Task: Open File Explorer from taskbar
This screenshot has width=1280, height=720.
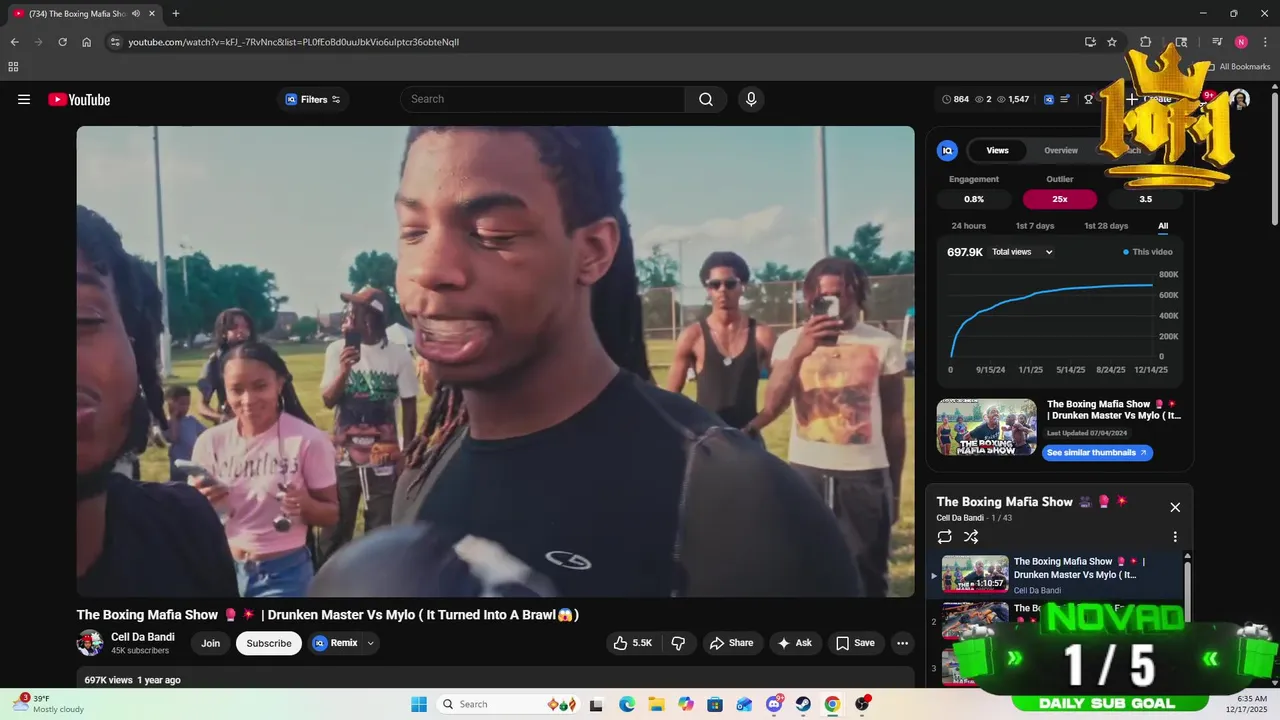Action: (656, 704)
